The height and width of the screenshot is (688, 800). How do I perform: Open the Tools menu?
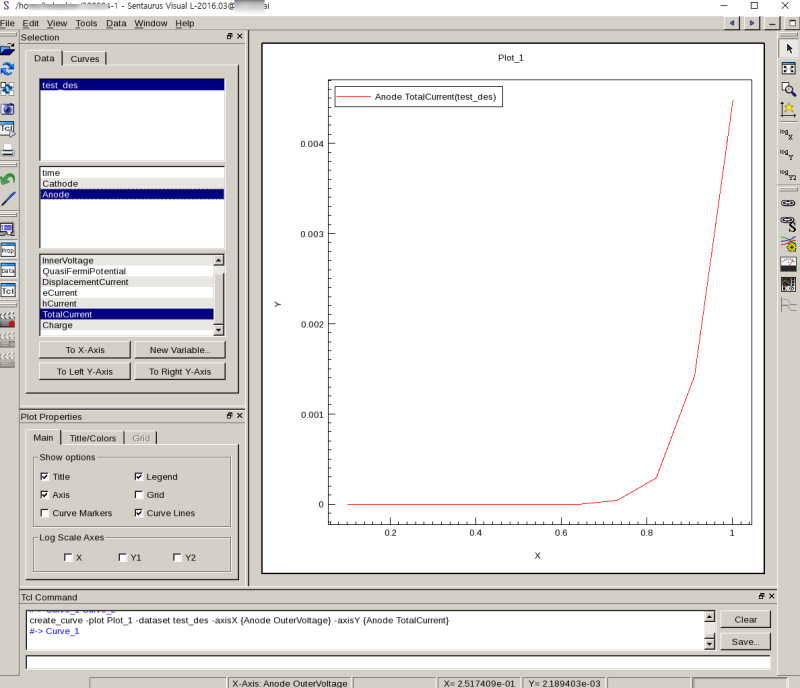tap(86, 22)
